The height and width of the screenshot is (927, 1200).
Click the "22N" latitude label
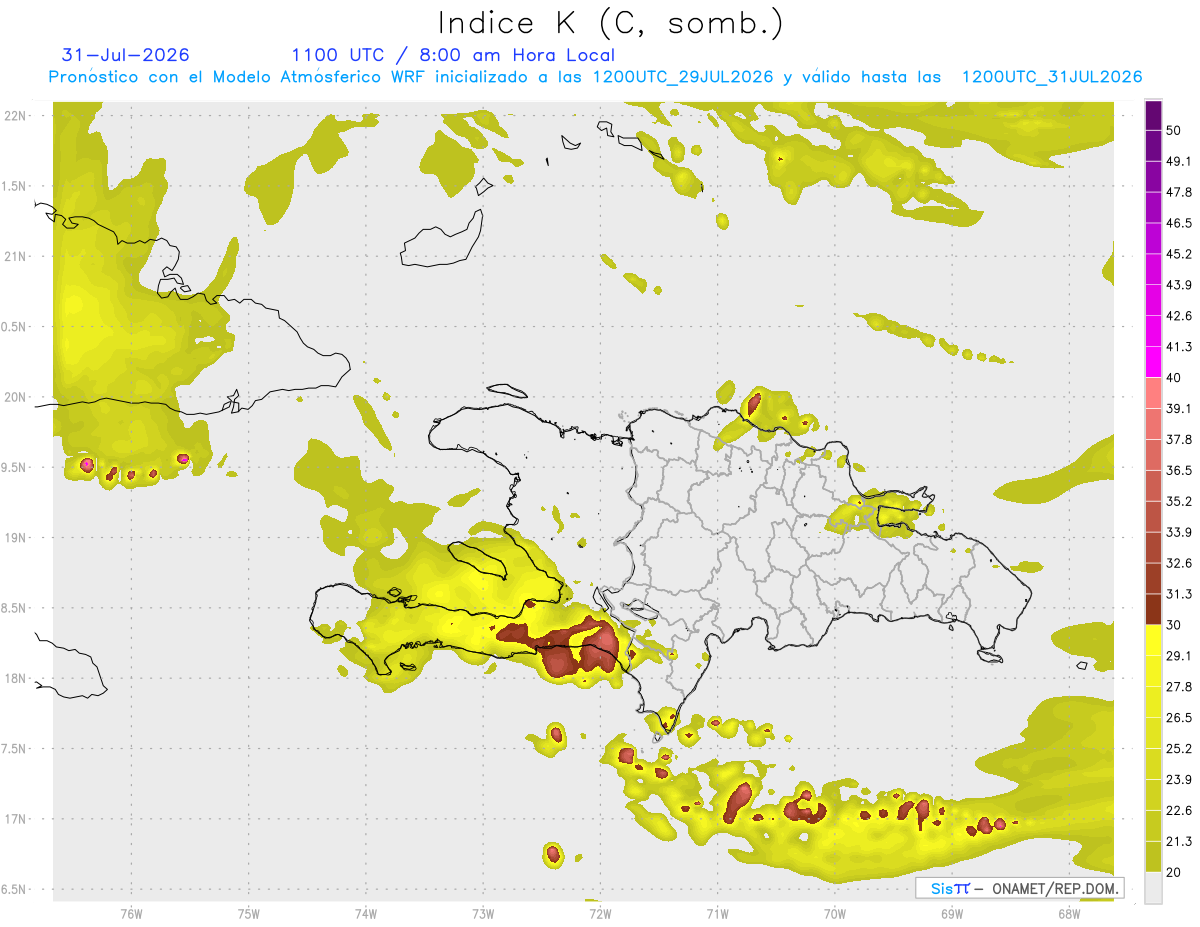[x=17, y=116]
